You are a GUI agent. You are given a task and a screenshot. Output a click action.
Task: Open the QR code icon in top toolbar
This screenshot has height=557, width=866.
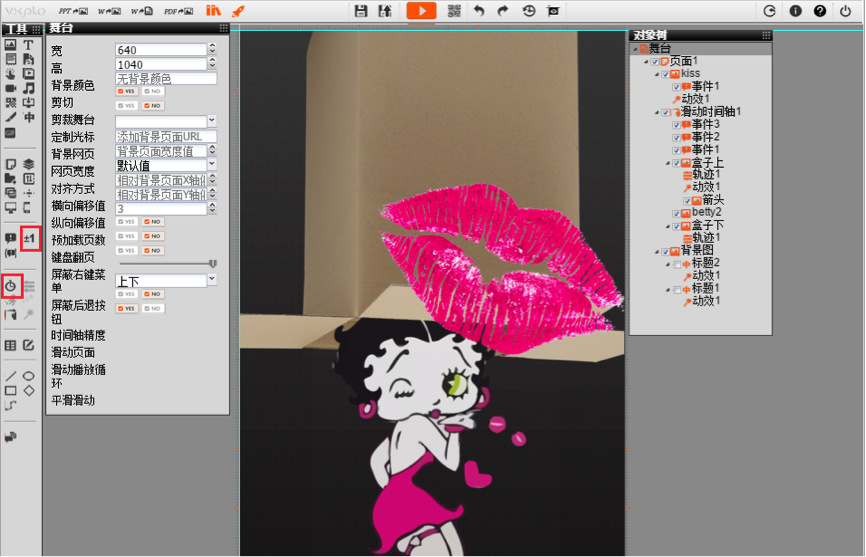454,10
